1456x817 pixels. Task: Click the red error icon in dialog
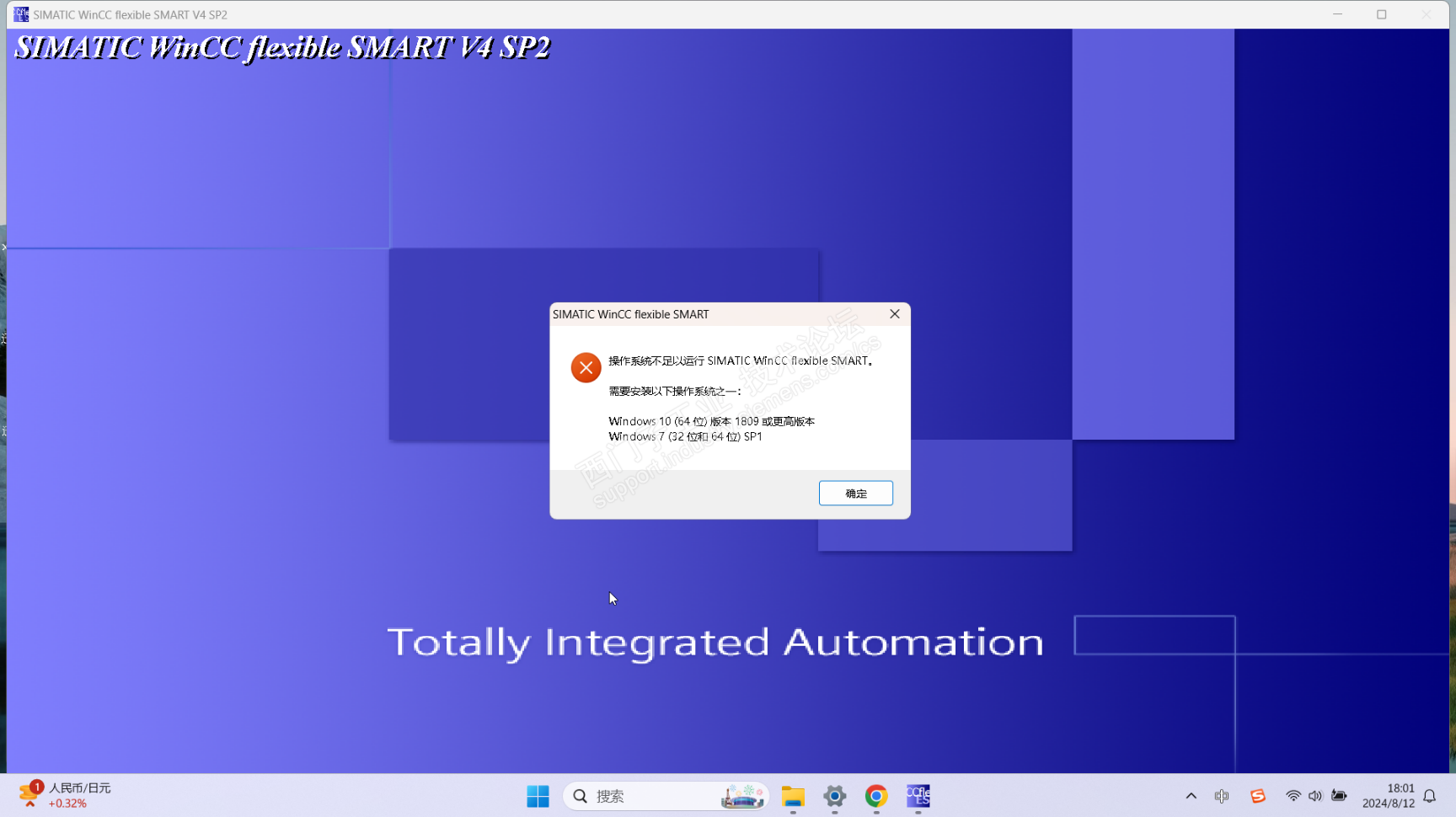coord(586,367)
